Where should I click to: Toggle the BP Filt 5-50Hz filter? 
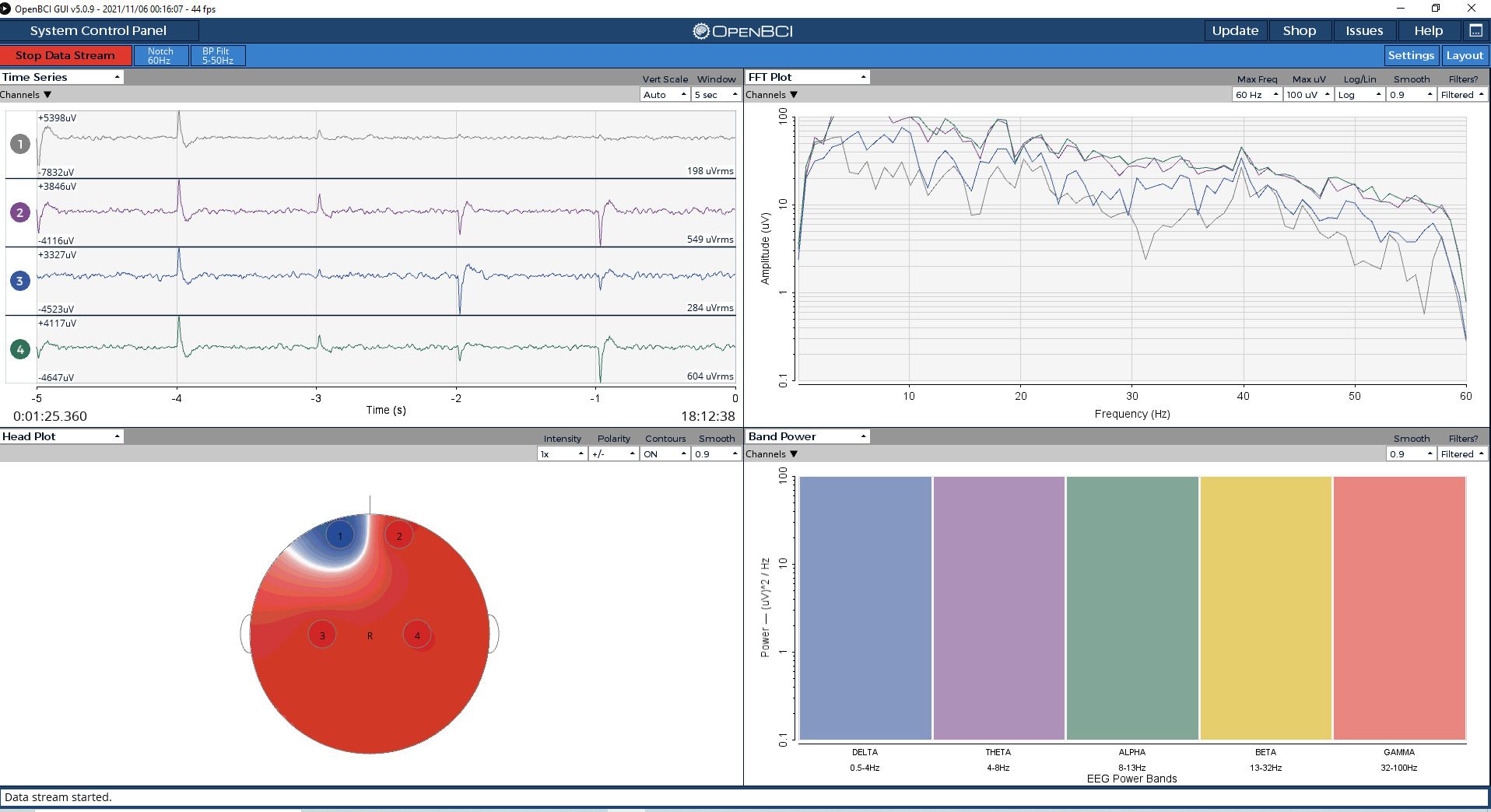click(x=218, y=55)
